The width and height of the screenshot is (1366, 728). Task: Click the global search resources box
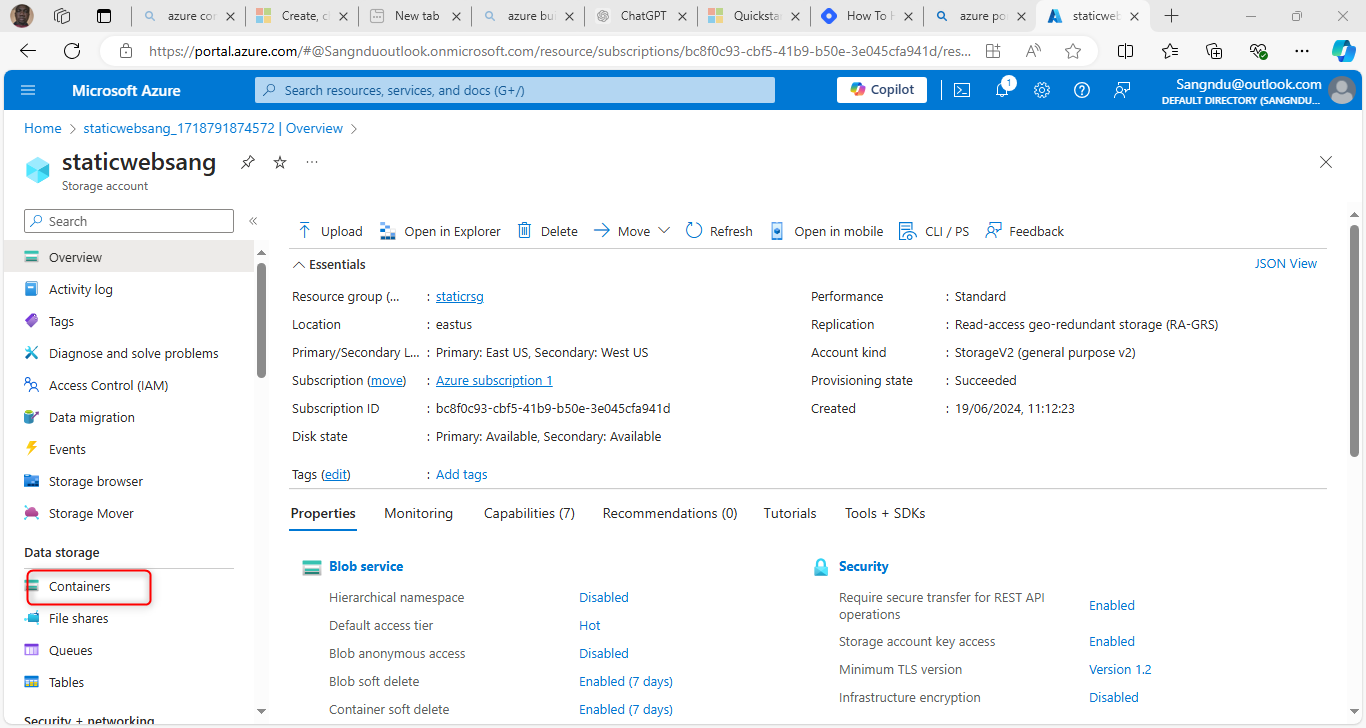point(515,90)
